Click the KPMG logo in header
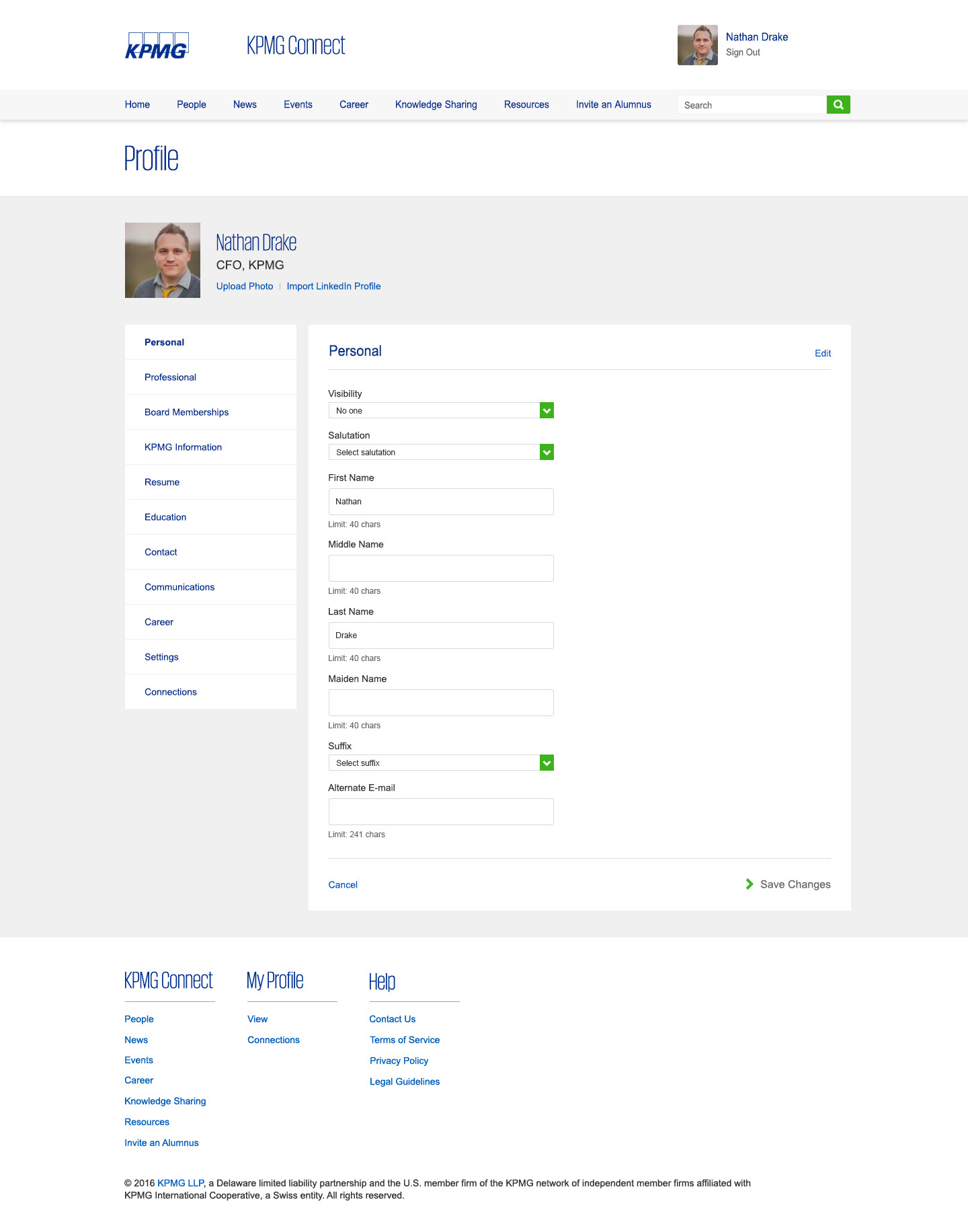Screen dimensions: 968x1232 157,46
